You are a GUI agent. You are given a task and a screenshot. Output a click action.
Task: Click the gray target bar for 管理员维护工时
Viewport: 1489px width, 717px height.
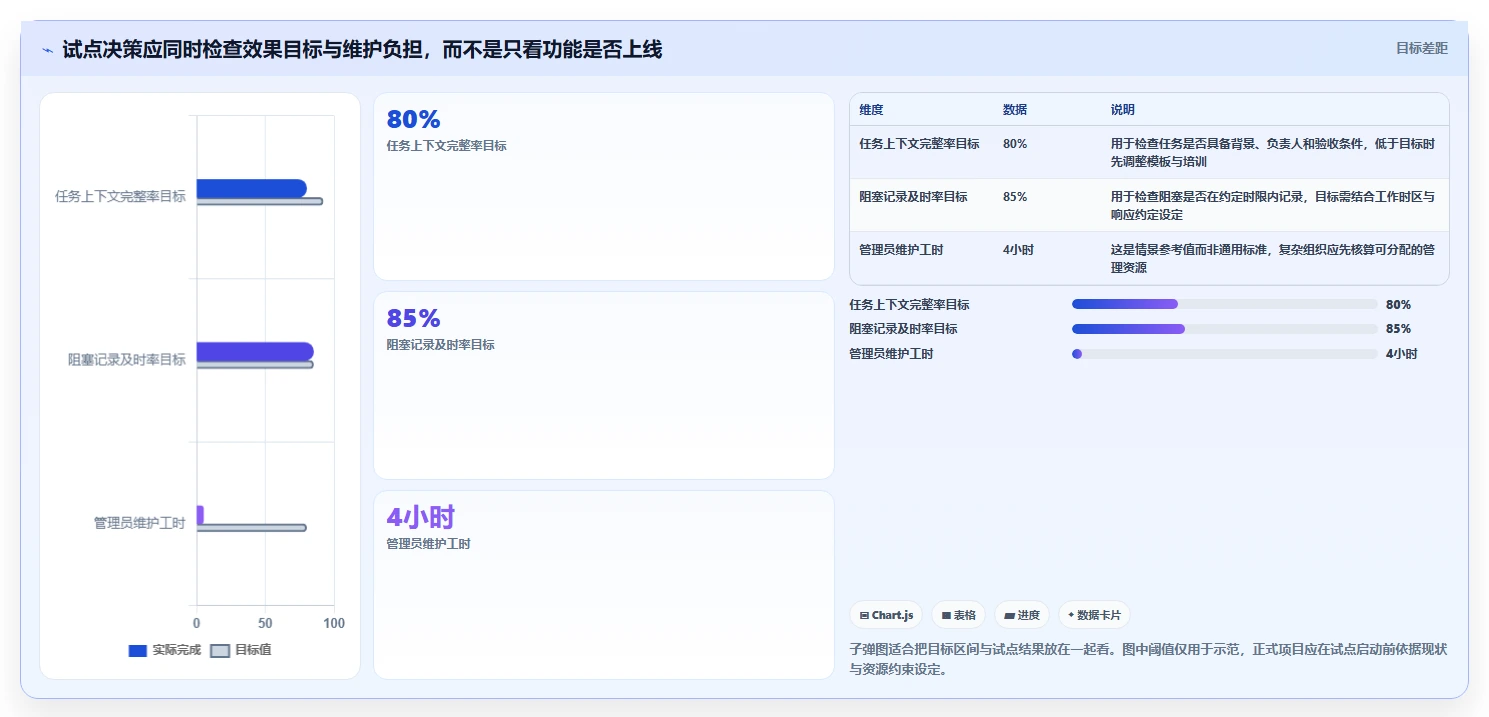coord(251,528)
